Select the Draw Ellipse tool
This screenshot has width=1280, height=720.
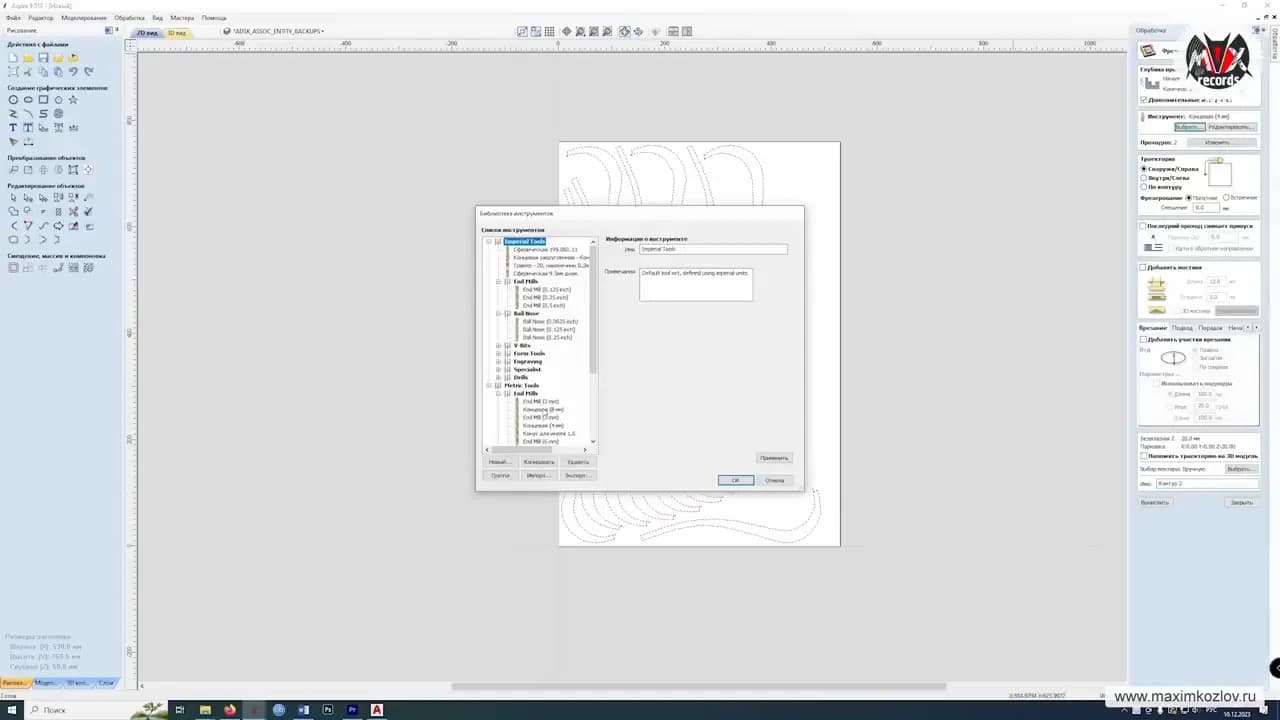tap(28, 100)
